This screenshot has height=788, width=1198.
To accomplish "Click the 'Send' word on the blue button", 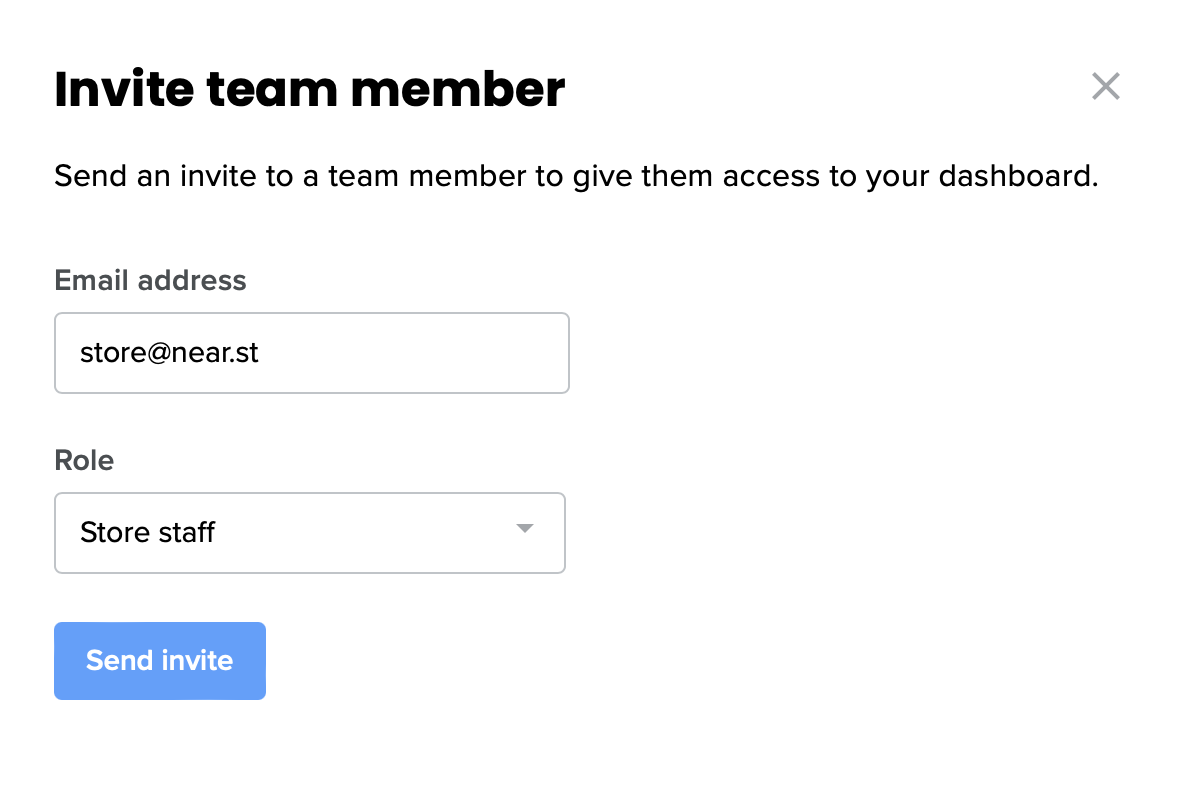I will pos(119,661).
